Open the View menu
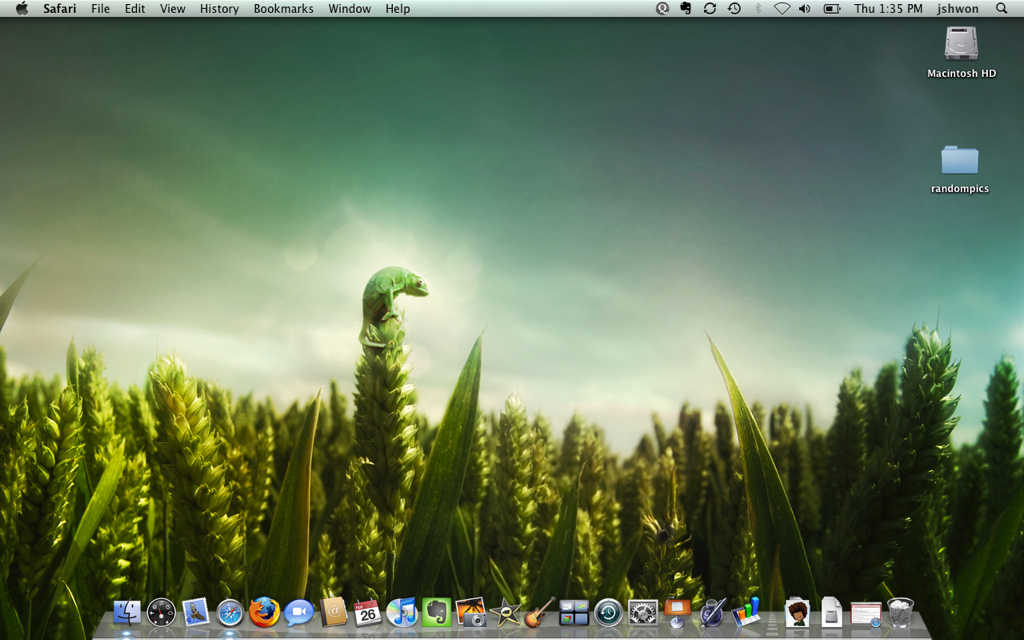The height and width of the screenshot is (640, 1024). pos(172,8)
